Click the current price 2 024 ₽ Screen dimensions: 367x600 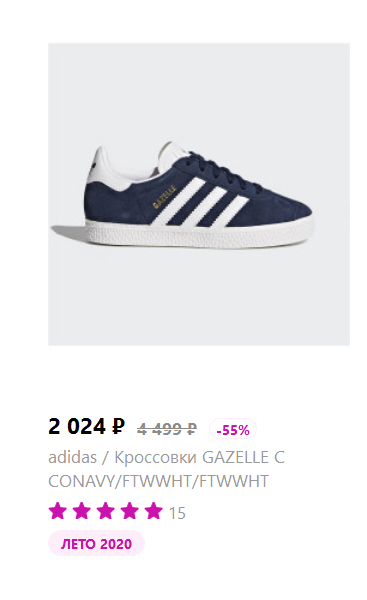(x=86, y=426)
